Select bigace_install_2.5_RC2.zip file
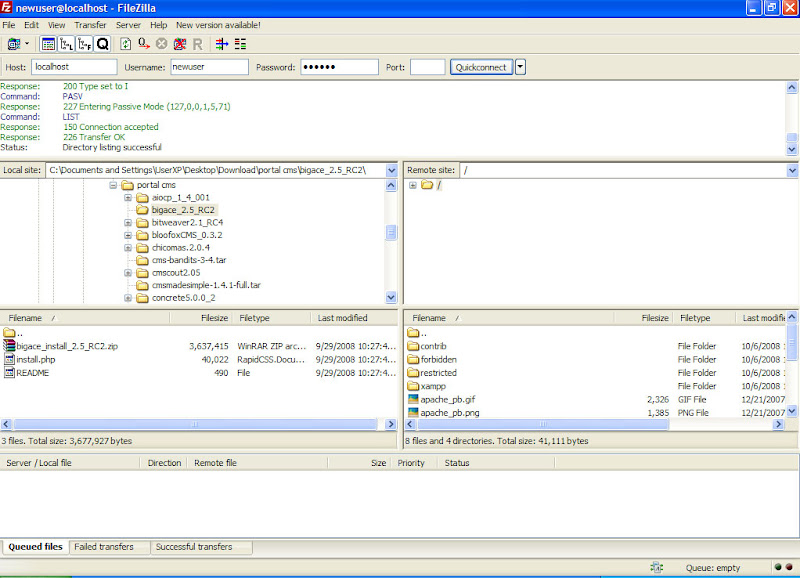The width and height of the screenshot is (800, 578). click(67, 346)
